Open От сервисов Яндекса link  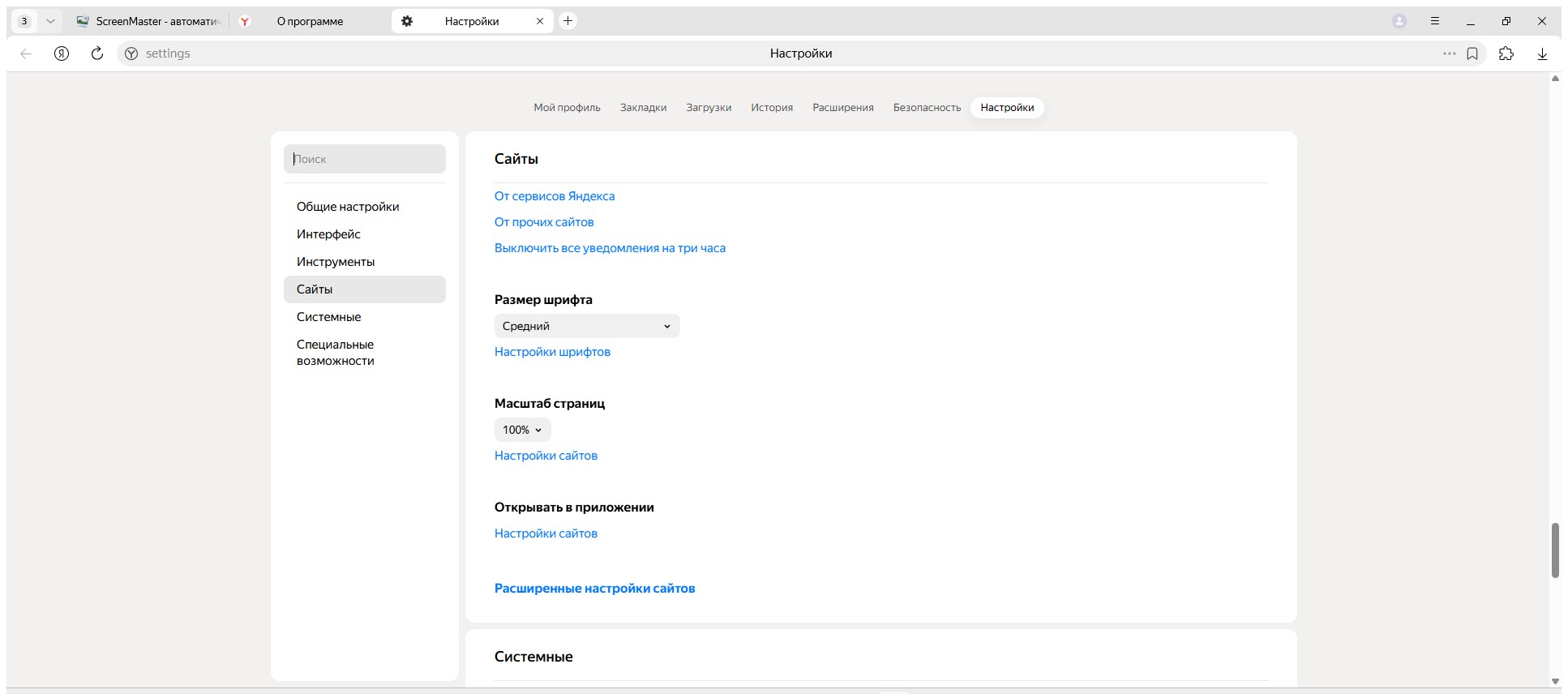[x=555, y=196]
